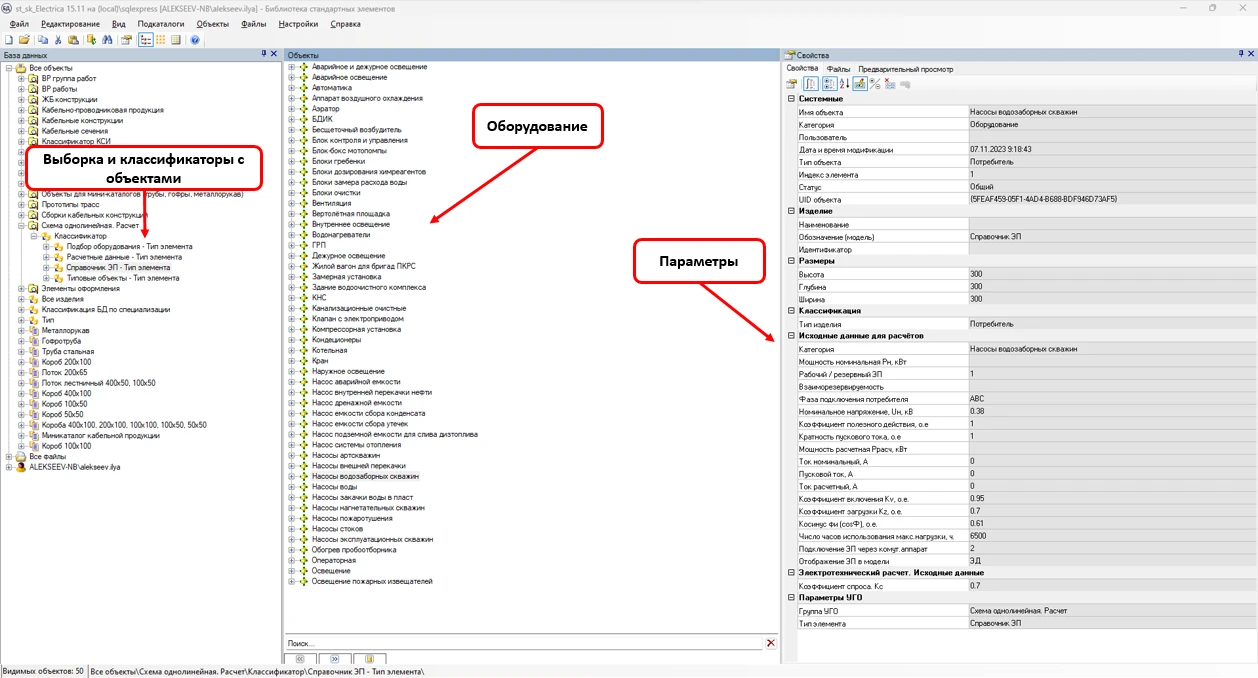Toggle the orange grid icons view

coord(160,40)
